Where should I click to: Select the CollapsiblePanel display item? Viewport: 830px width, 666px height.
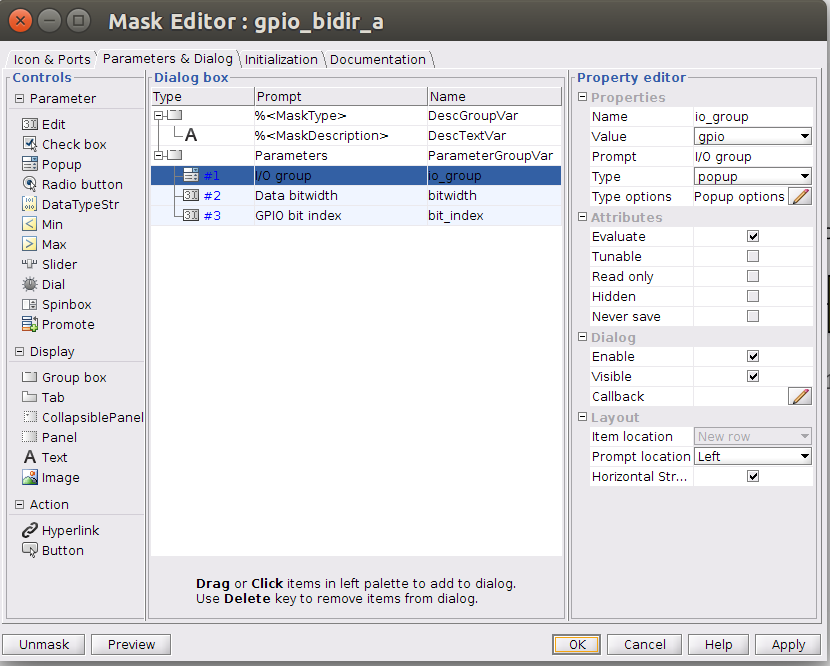pos(83,418)
